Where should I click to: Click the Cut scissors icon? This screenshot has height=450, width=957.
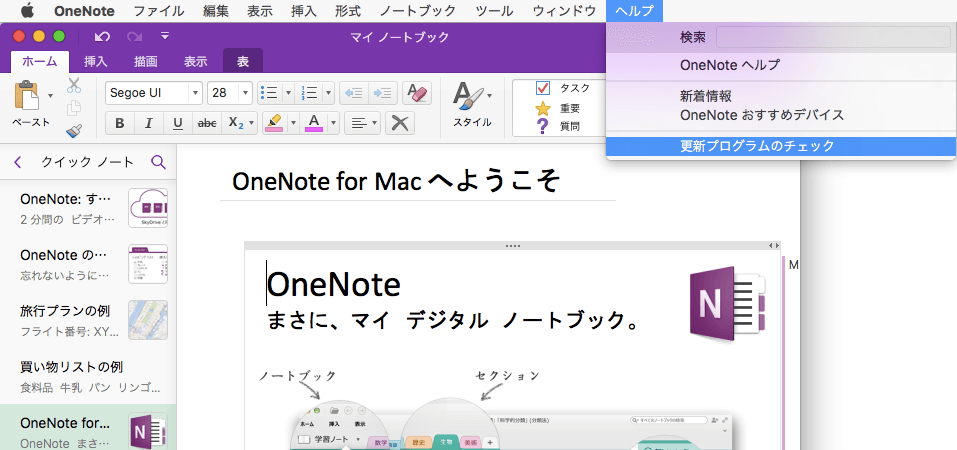[x=74, y=85]
